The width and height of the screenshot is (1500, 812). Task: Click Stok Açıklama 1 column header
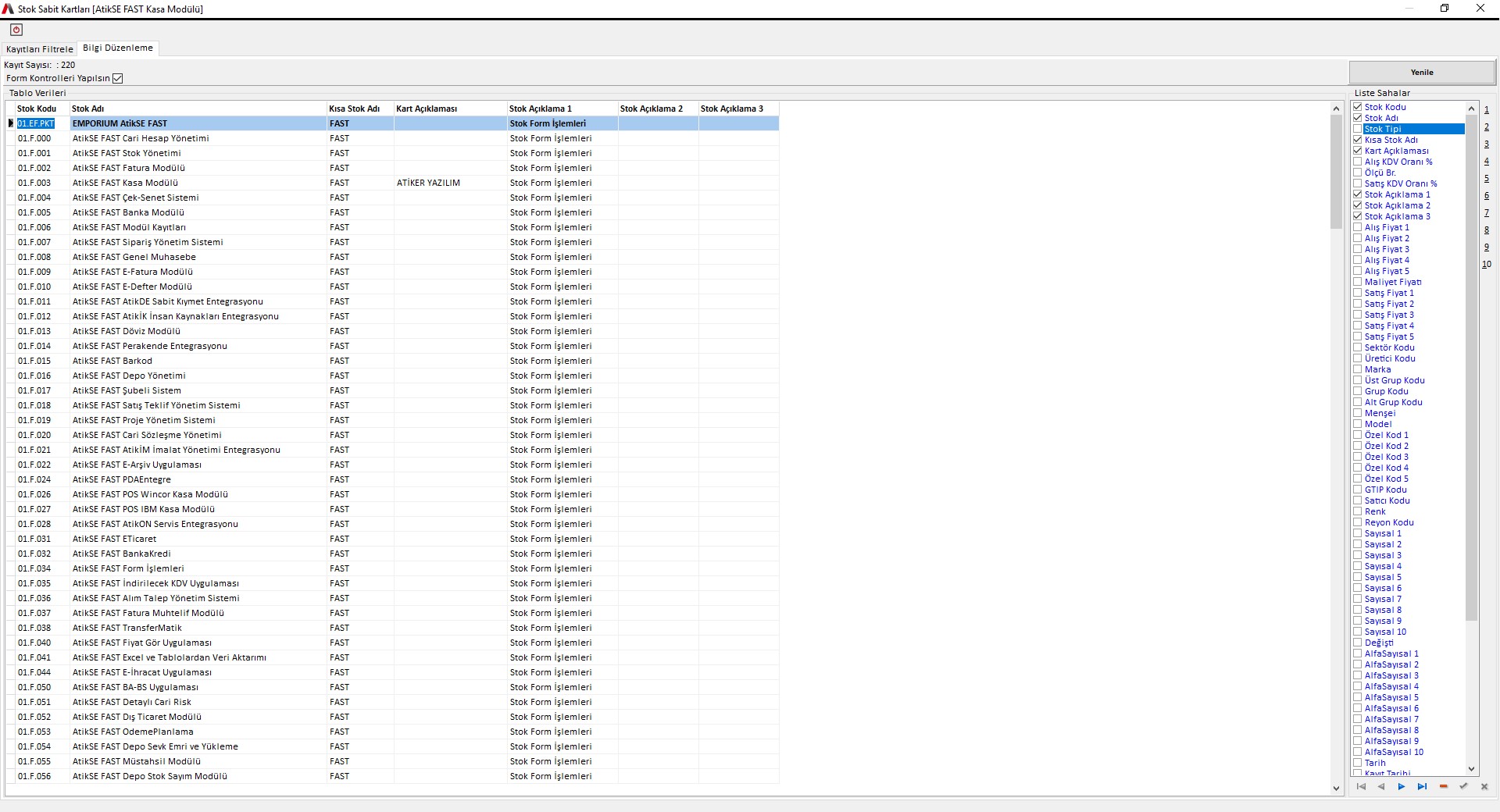click(562, 109)
